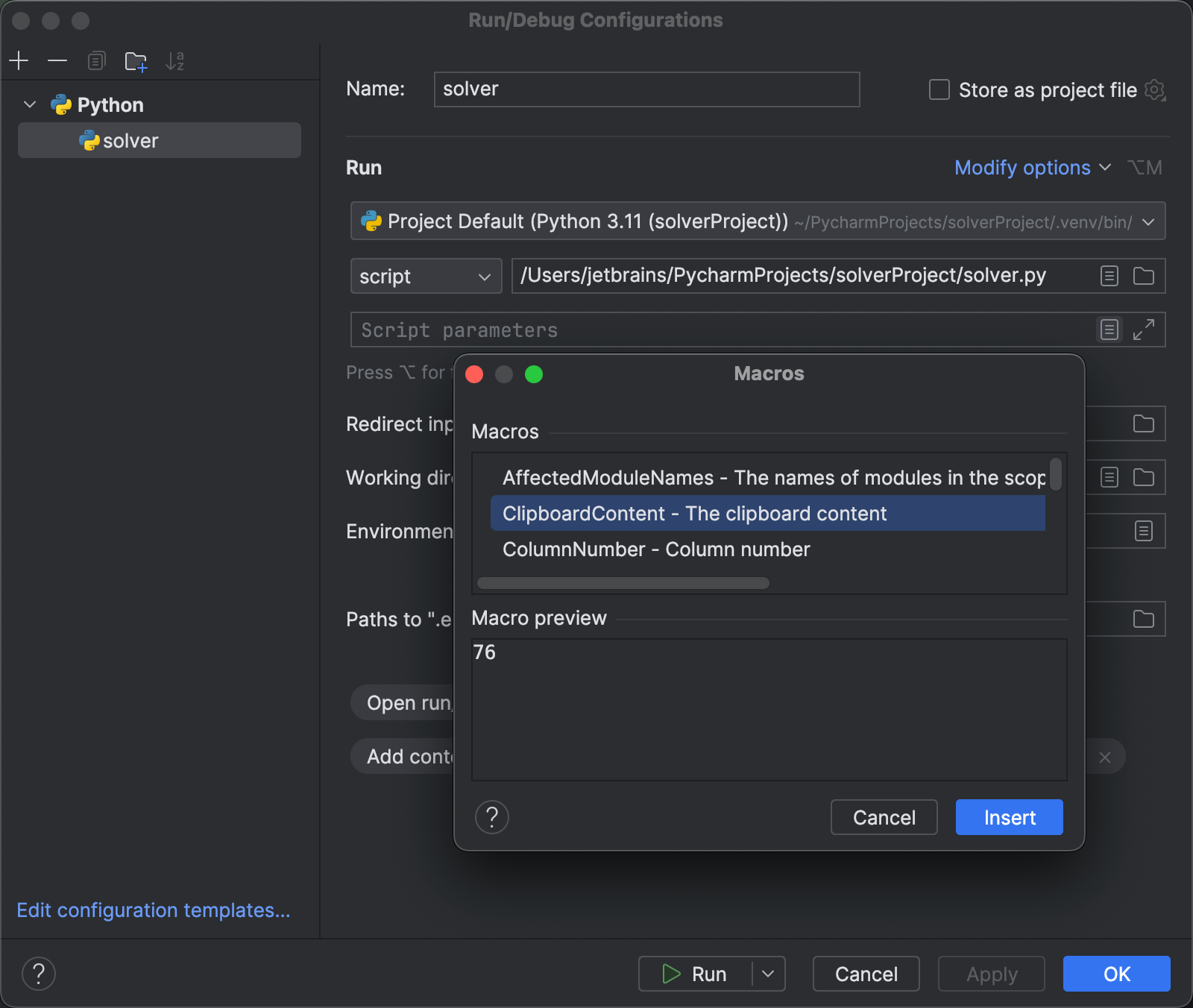The height and width of the screenshot is (1008, 1193).
Task: Click the Insert button in Macros dialog
Action: [x=1008, y=817]
